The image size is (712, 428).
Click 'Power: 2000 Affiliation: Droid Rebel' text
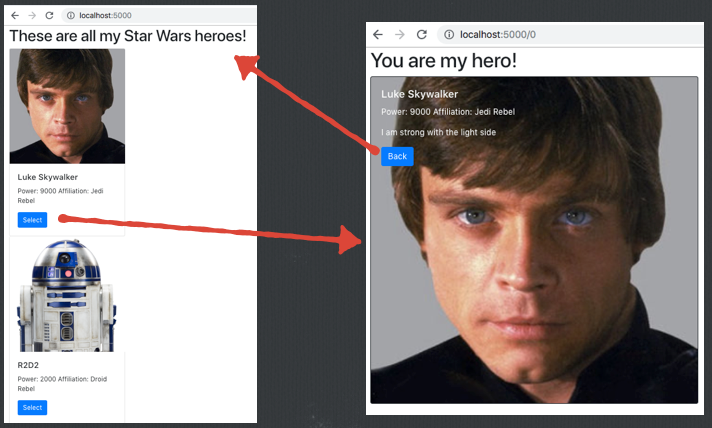(62, 384)
